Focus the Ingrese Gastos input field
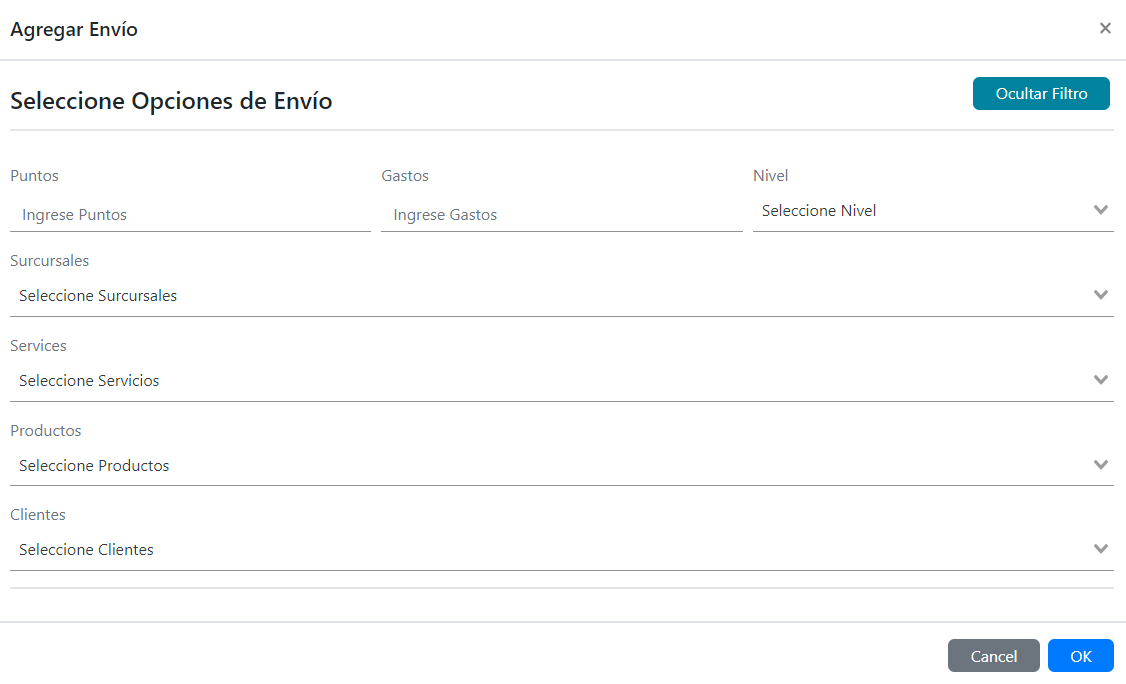The width and height of the screenshot is (1126, 684). point(561,215)
